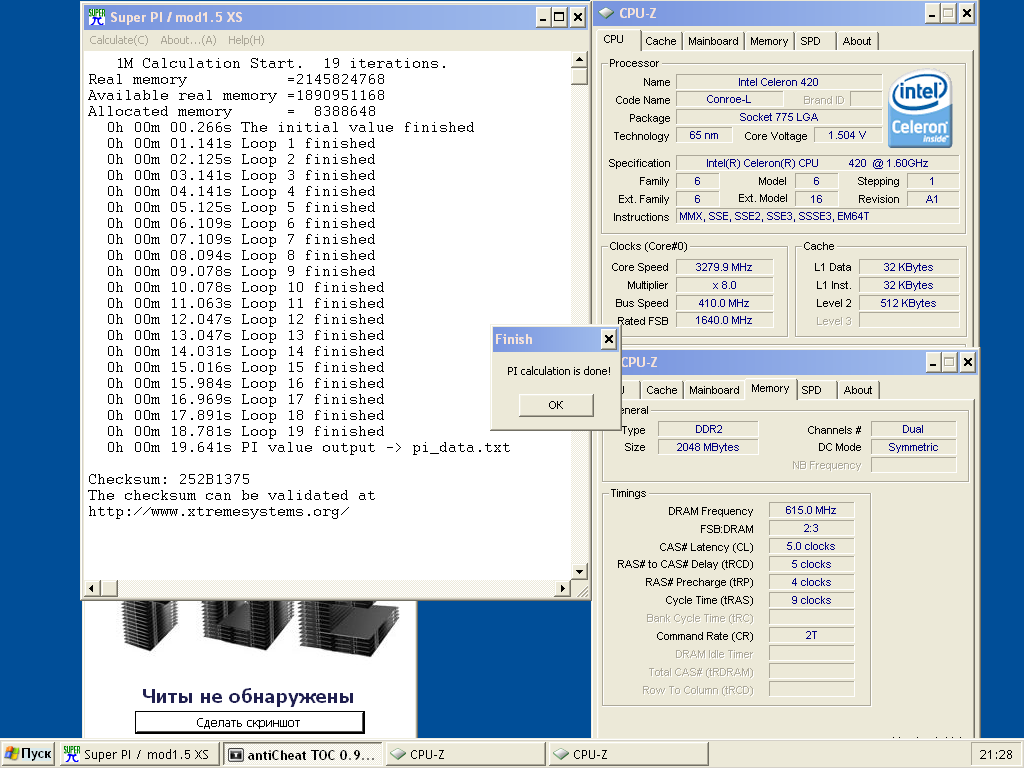Open the Cache tab in upper CPU-Z
1024x768 pixels.
click(660, 41)
